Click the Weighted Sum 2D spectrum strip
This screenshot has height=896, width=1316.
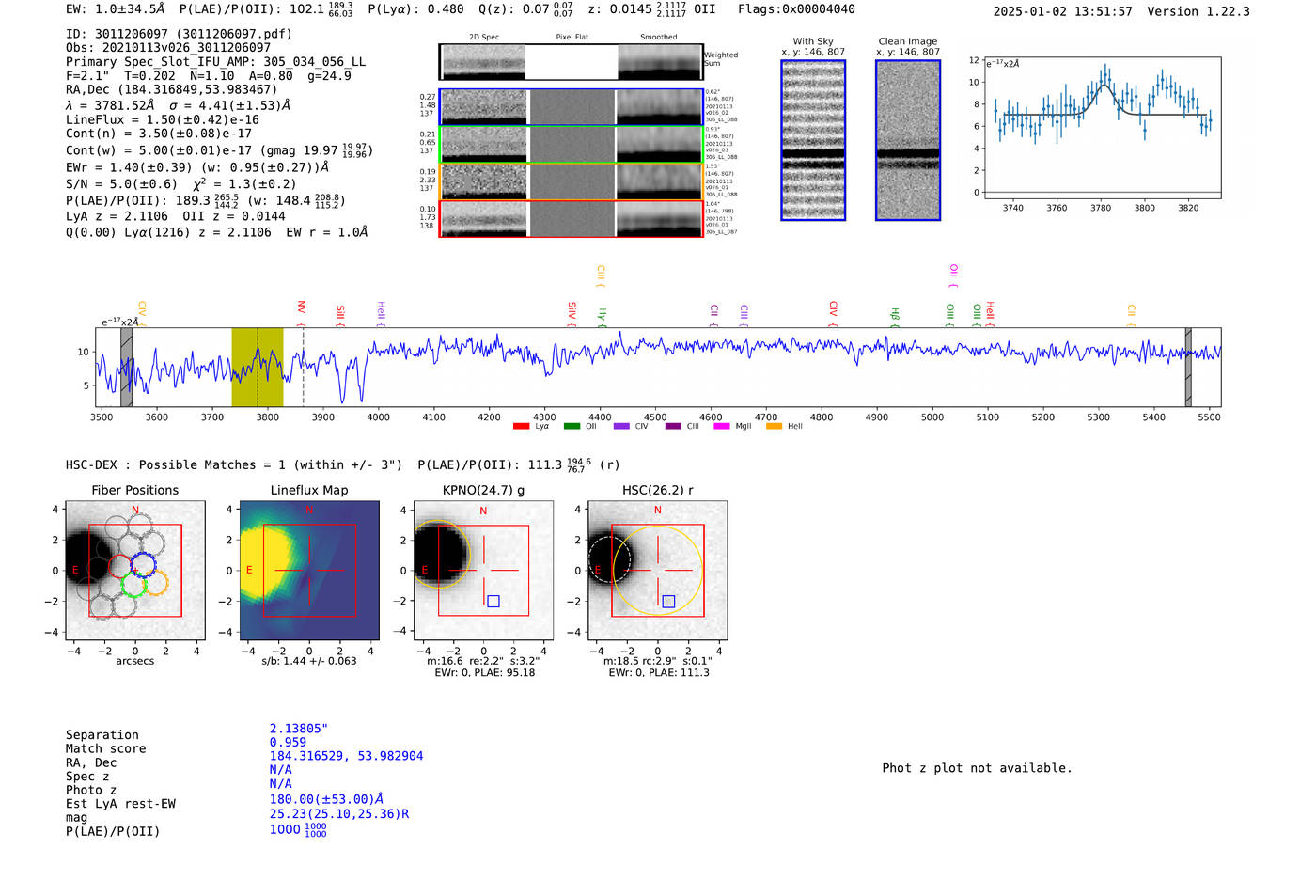click(572, 62)
